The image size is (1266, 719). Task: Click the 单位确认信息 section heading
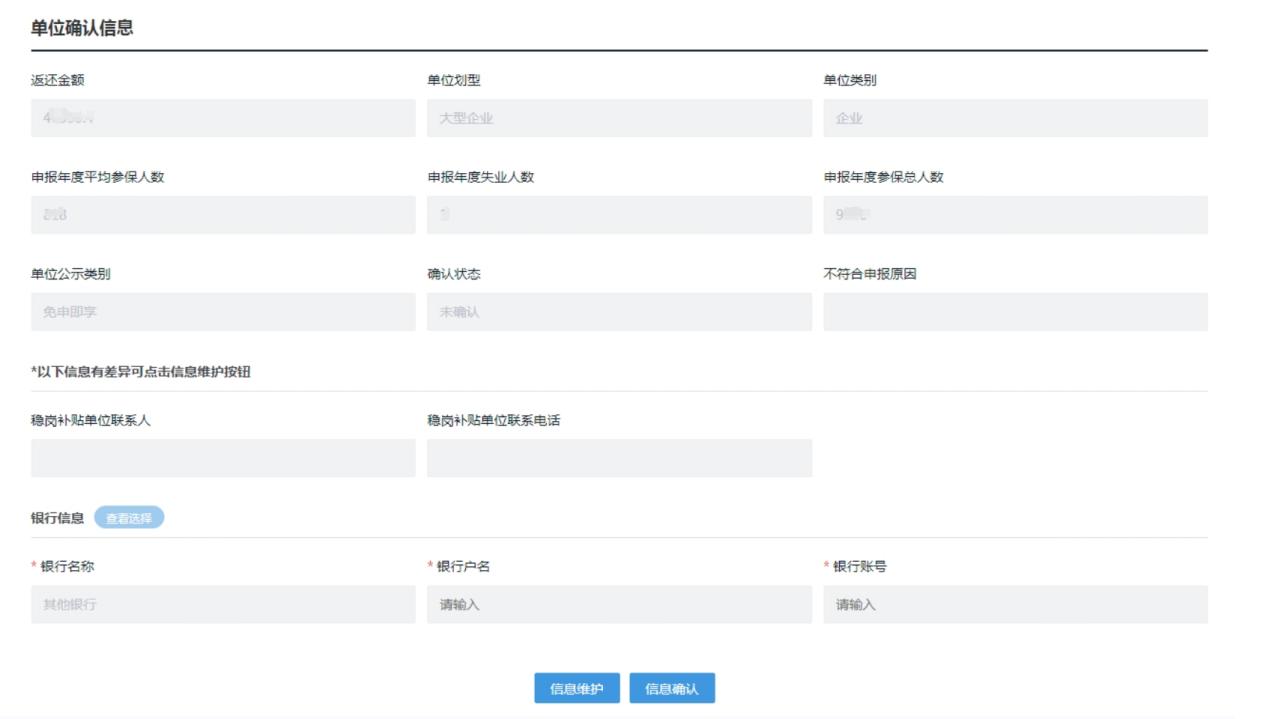click(82, 28)
